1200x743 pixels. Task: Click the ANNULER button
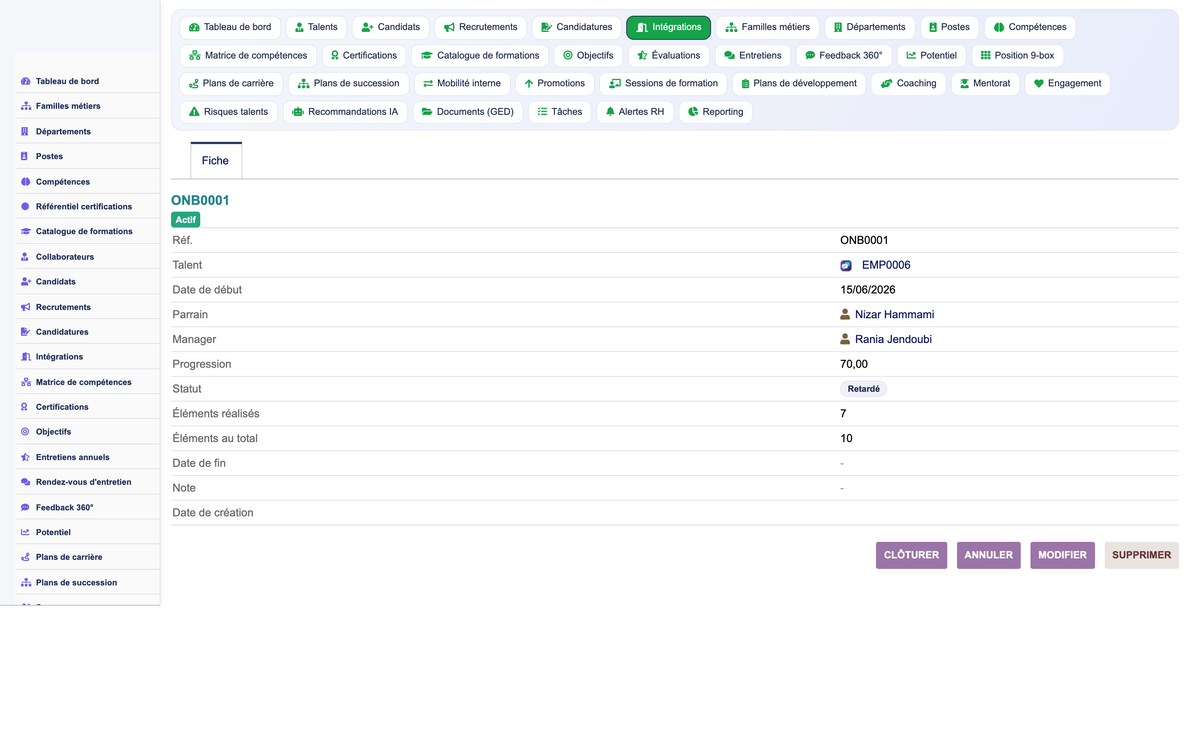coord(988,555)
